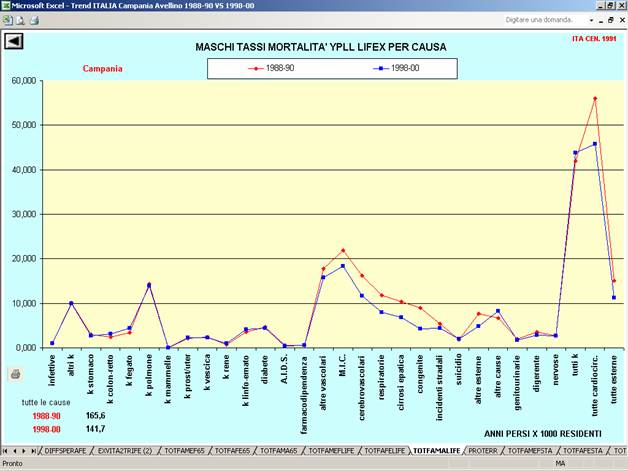Viewport: 628px width, 471px height.
Task: Click the 'ITA CEN. 1991' label
Action: (594, 39)
